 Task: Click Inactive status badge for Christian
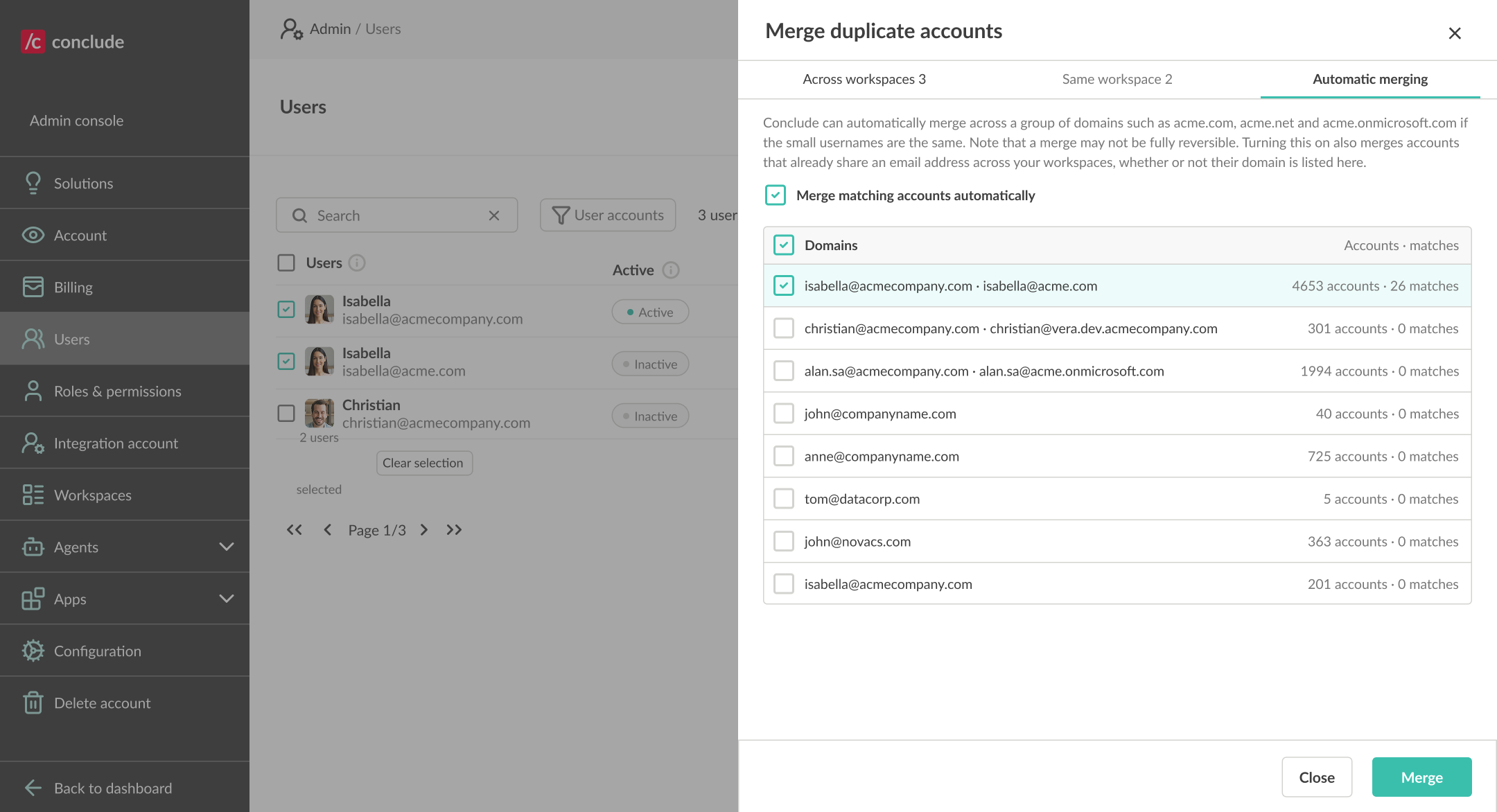click(650, 416)
